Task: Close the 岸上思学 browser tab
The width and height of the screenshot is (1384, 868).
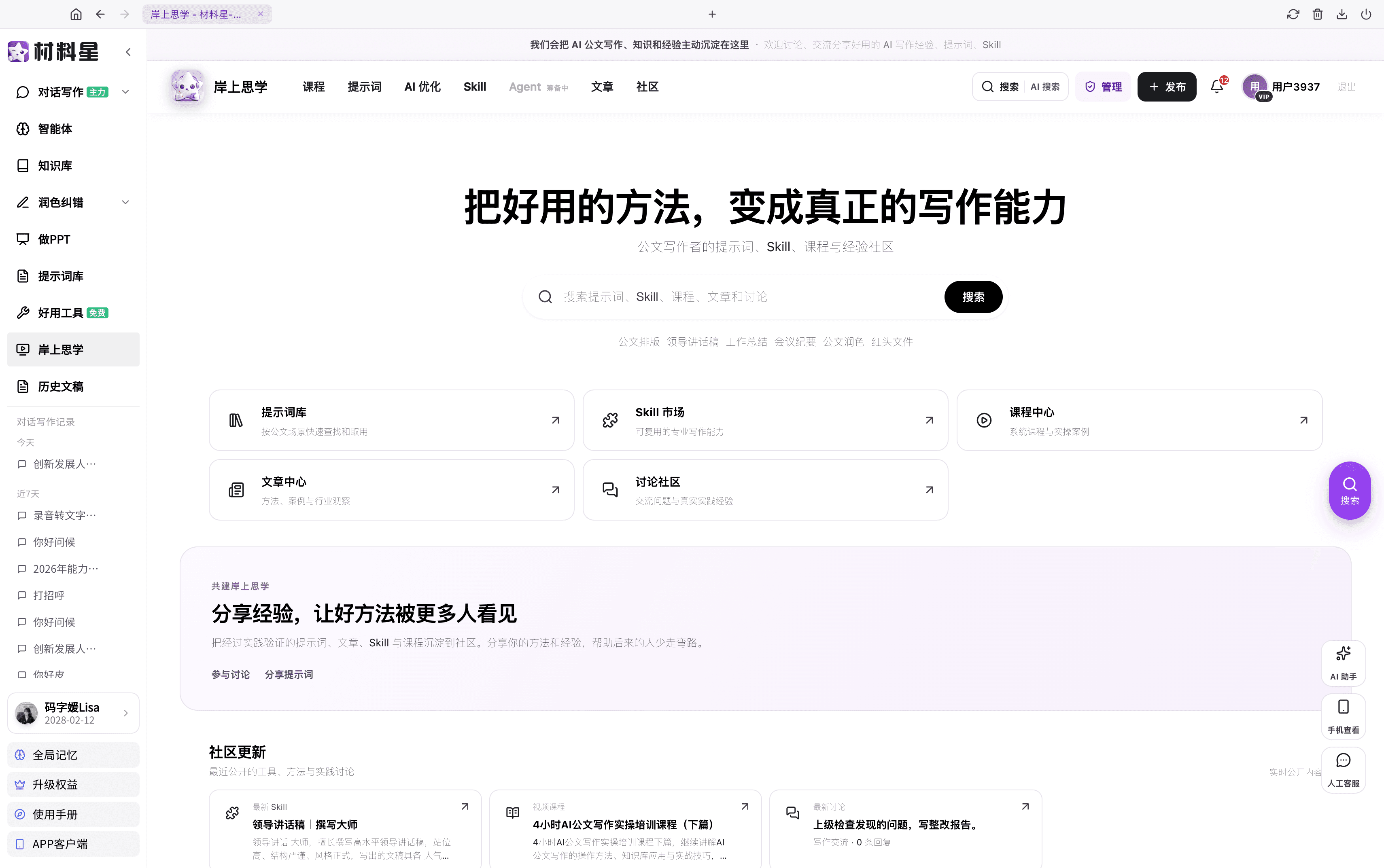Action: pos(261,14)
